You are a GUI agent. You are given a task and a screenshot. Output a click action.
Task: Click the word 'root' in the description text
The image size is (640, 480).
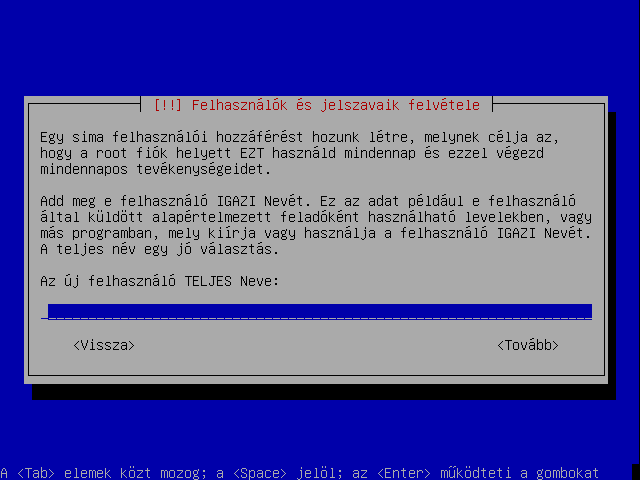pos(112,153)
